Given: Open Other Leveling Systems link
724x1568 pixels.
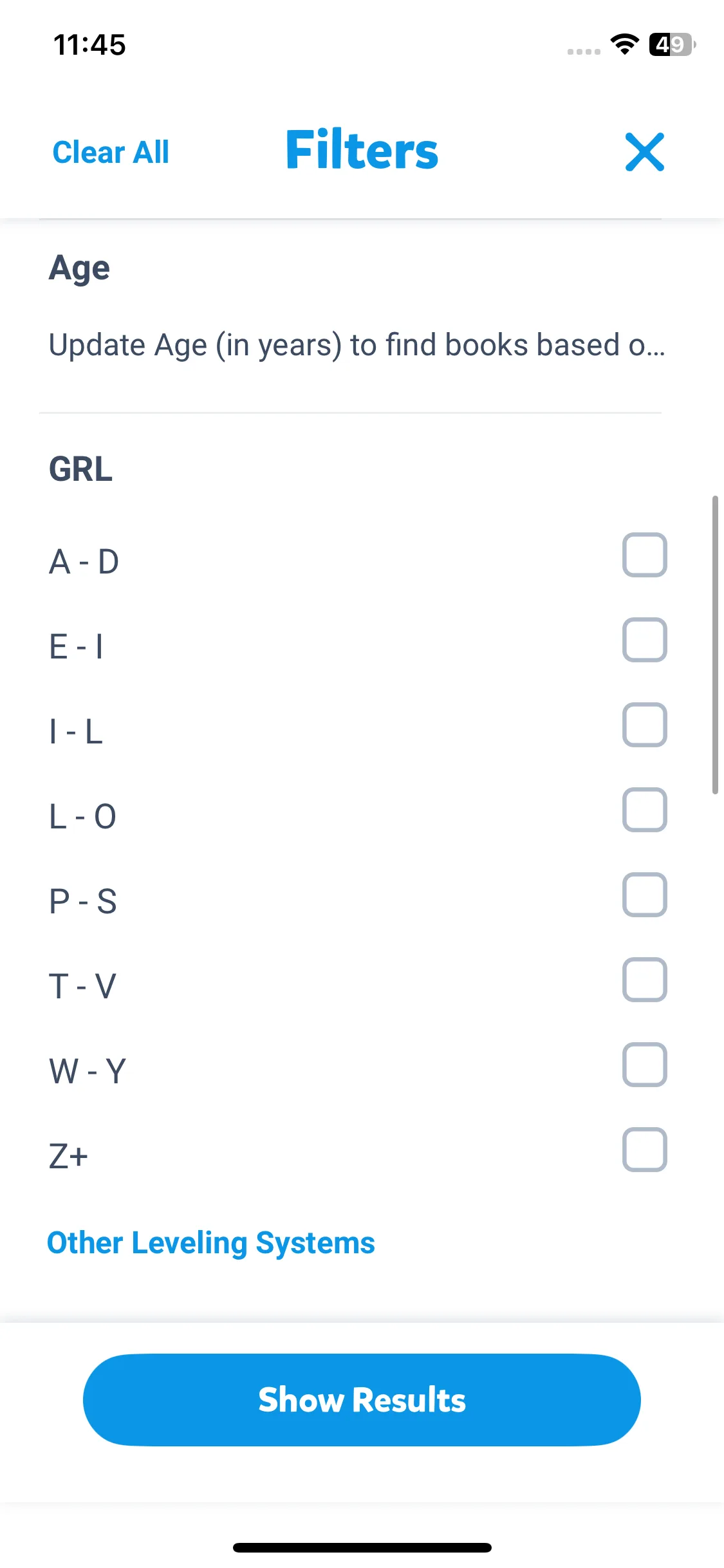Looking at the screenshot, I should tap(211, 1243).
